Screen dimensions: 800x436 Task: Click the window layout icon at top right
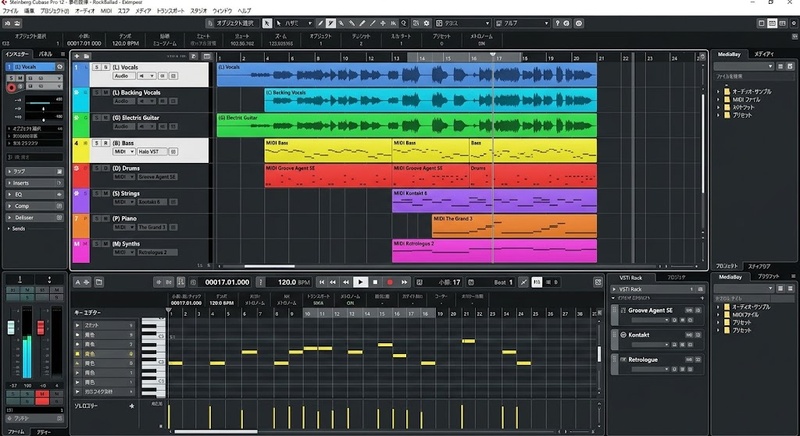772,23
